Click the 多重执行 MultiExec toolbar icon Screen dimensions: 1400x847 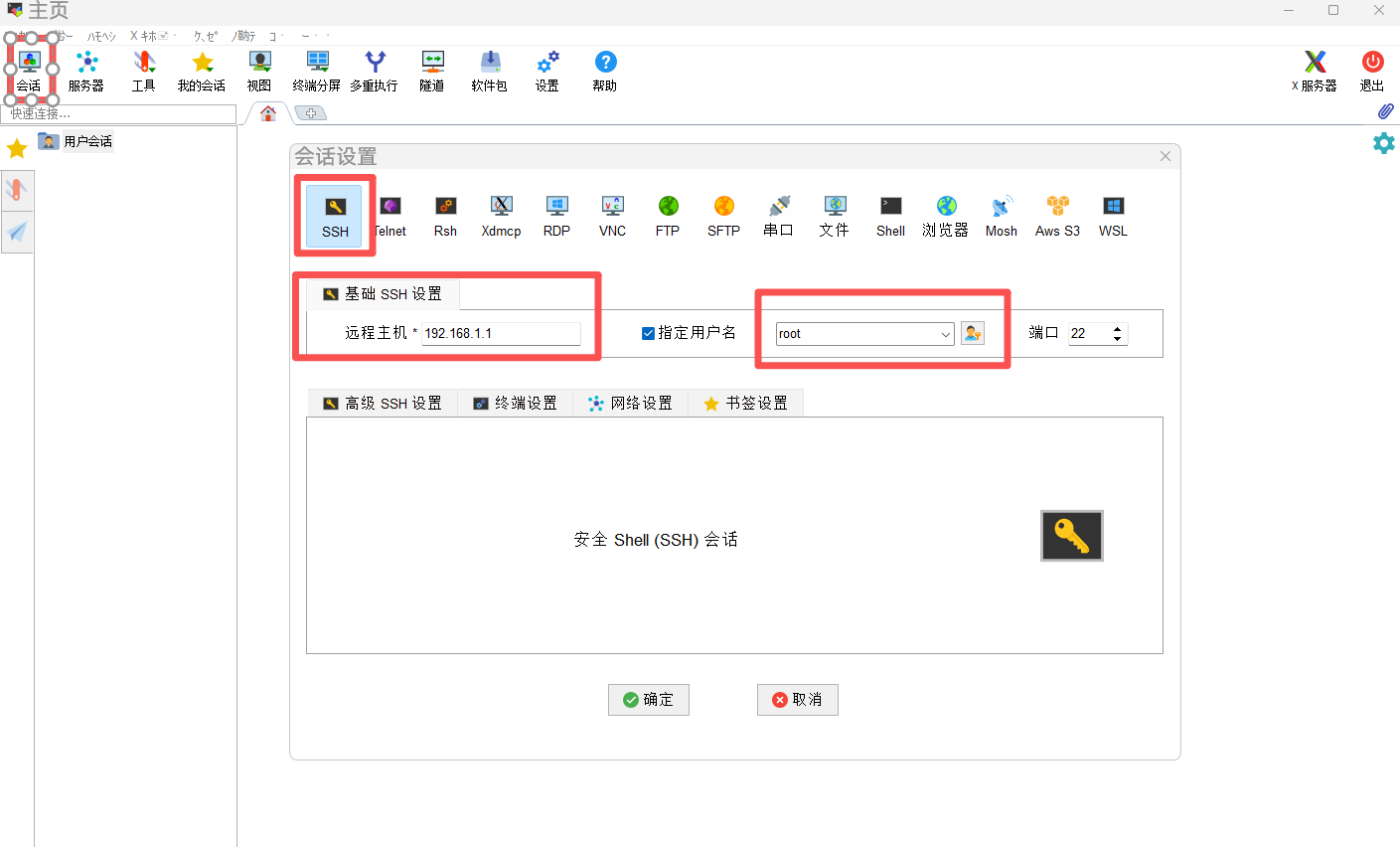click(x=375, y=71)
